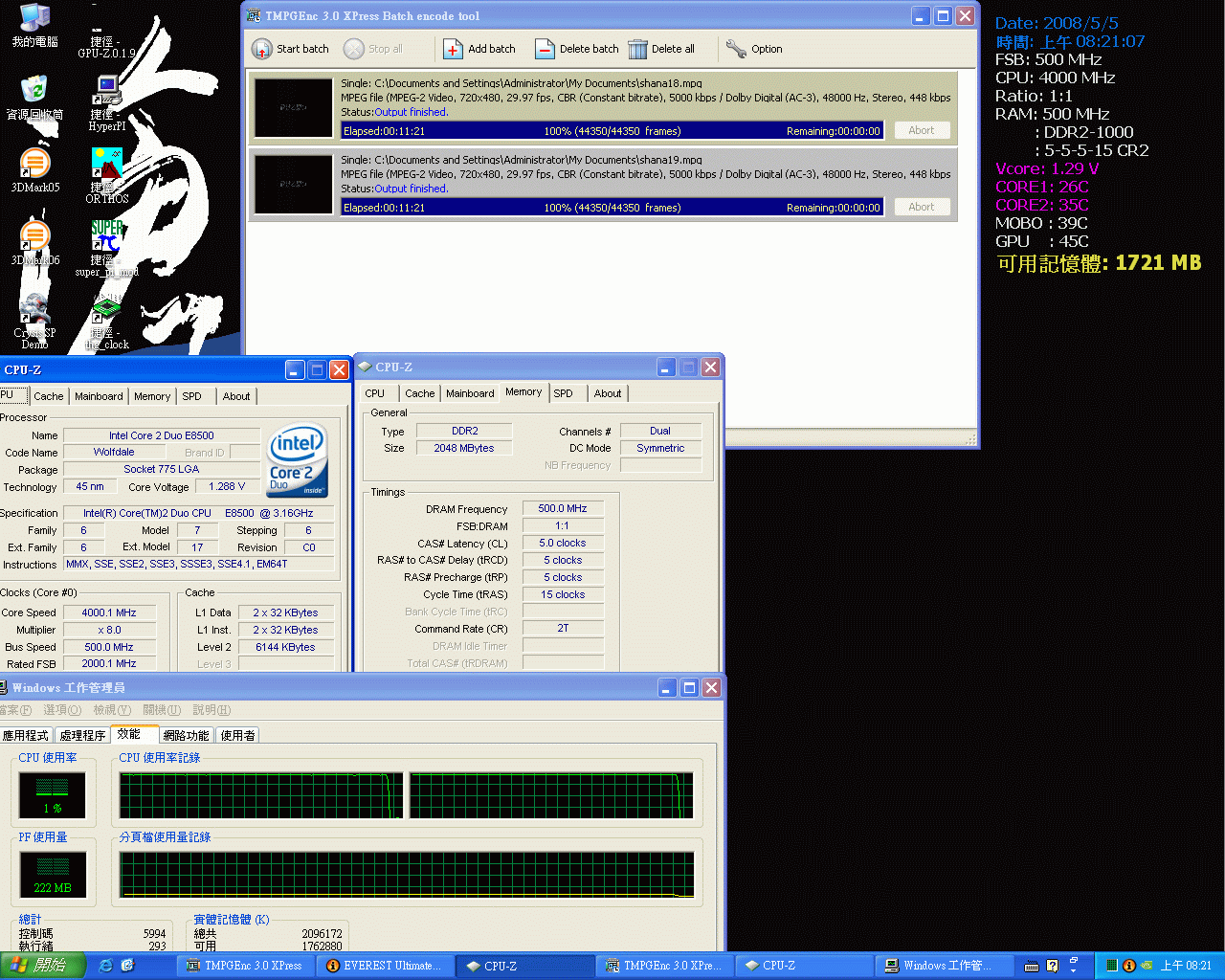Click the orange info system tray icon
The height and width of the screenshot is (980, 1225).
(1128, 966)
